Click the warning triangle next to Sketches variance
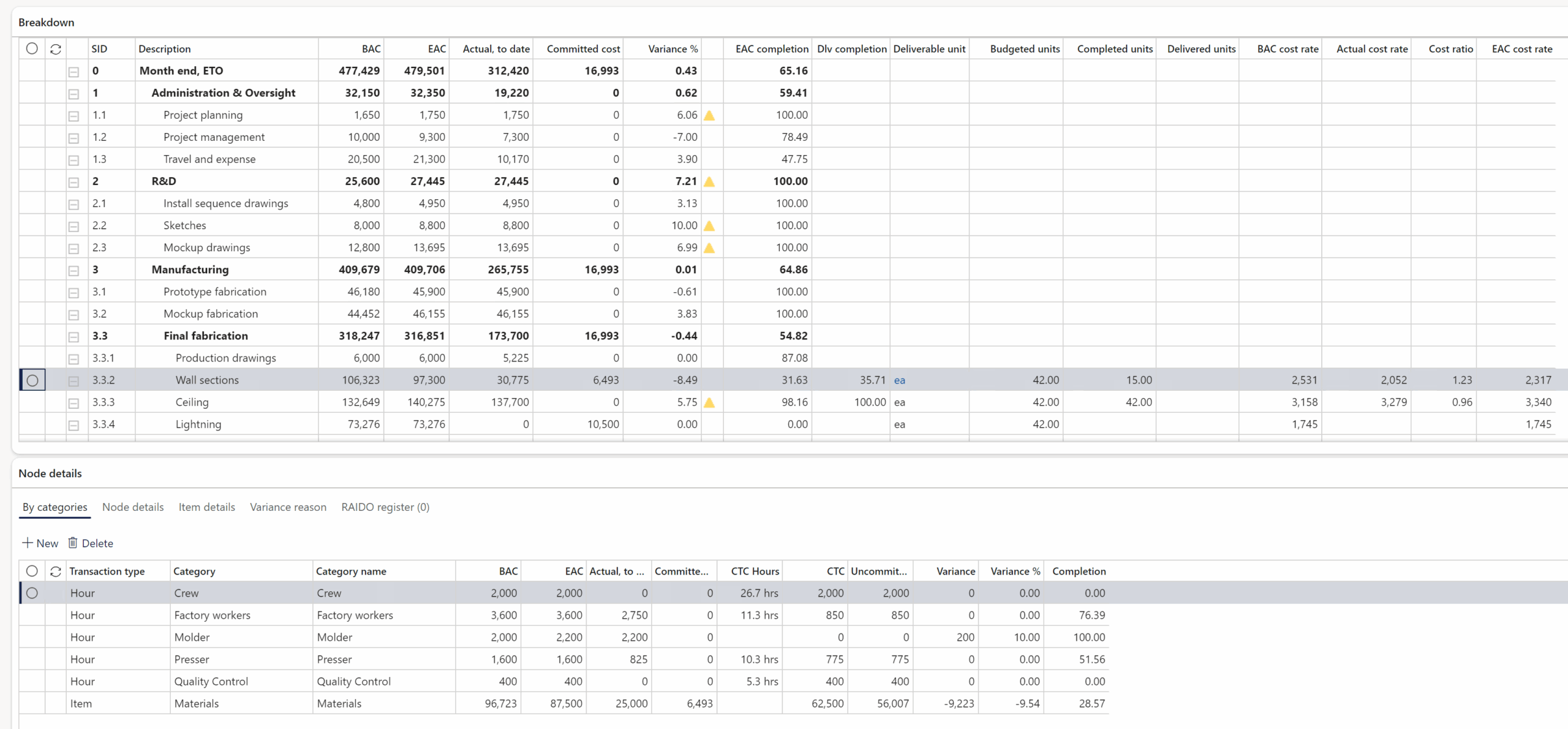 [709, 225]
